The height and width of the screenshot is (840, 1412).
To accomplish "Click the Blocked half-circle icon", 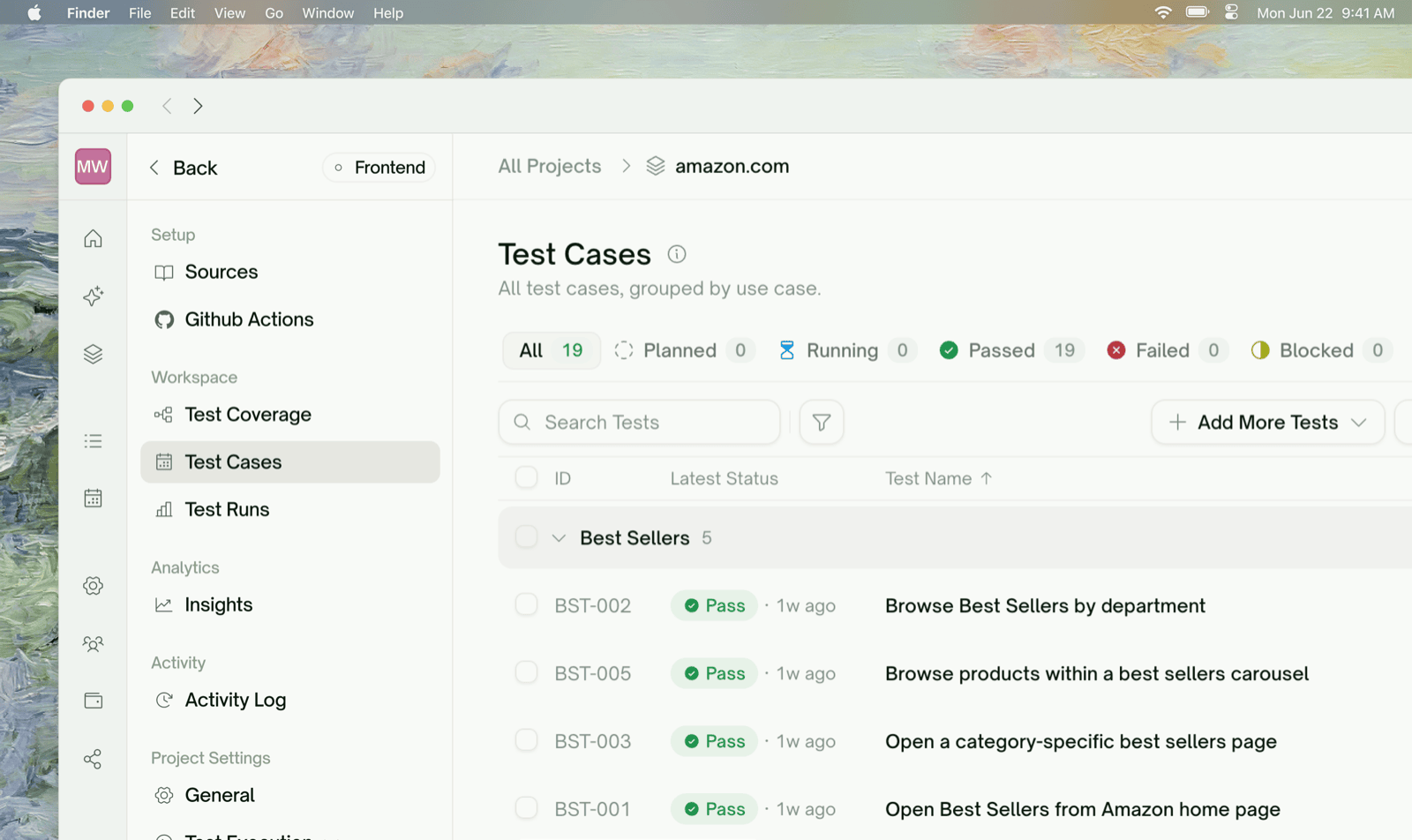I will [1260, 350].
